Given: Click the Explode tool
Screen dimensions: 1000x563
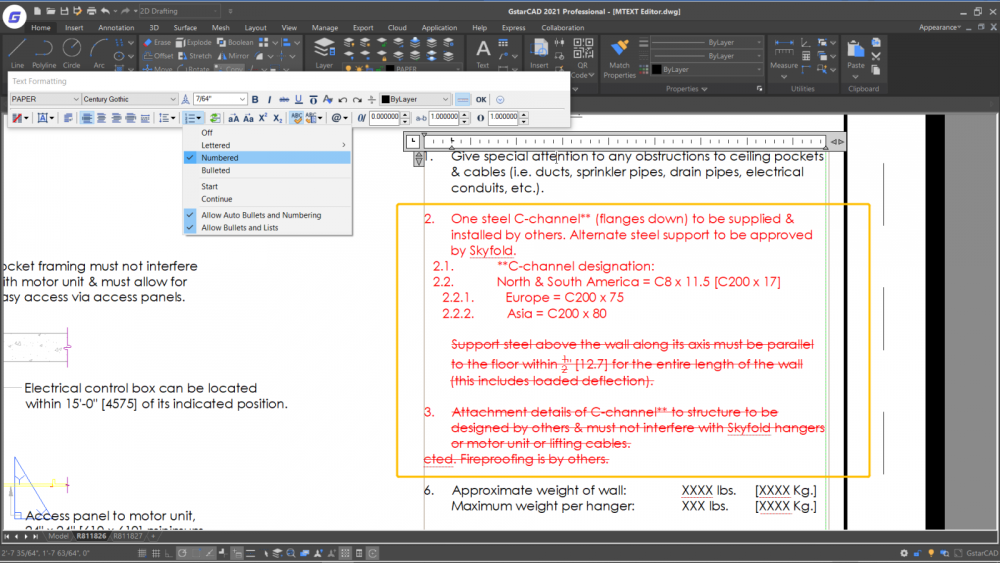Looking at the screenshot, I should 194,43.
